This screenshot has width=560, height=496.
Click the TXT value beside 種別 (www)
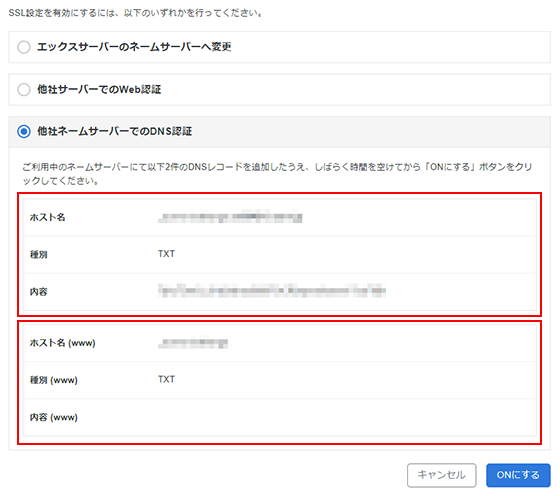[166, 379]
